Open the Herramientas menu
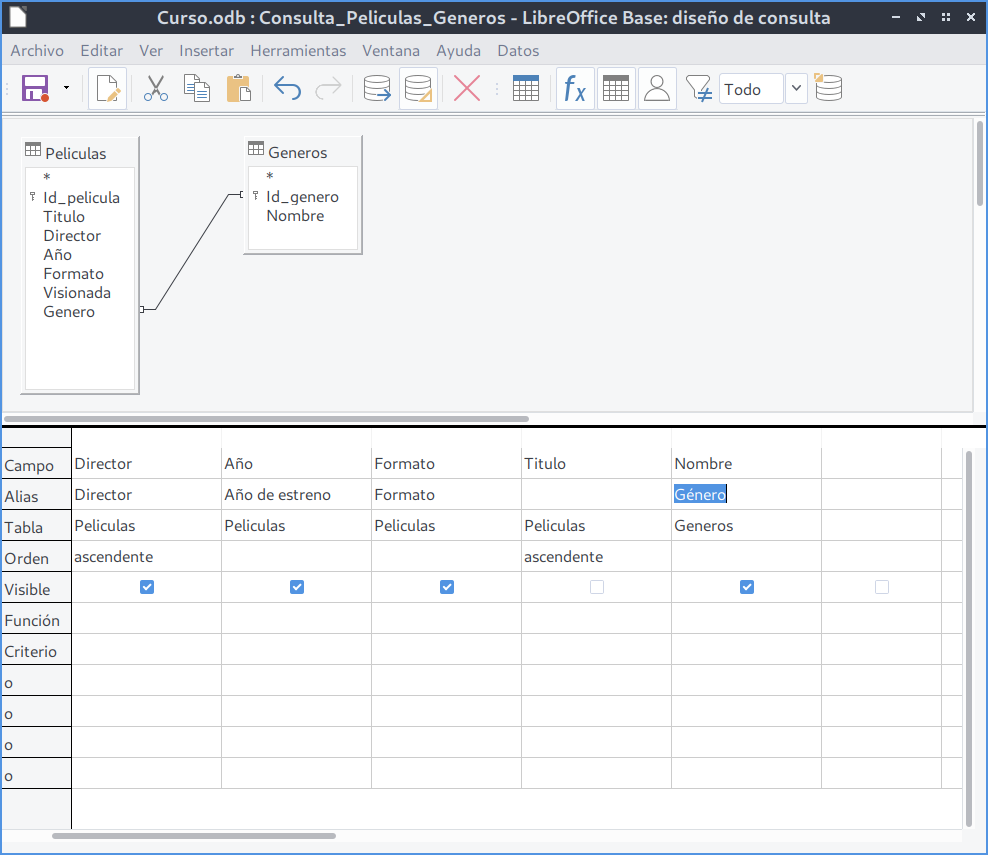This screenshot has height=855, width=988. [298, 51]
